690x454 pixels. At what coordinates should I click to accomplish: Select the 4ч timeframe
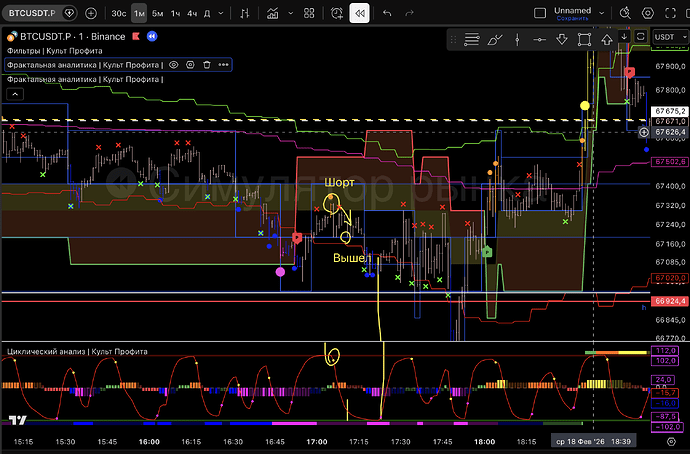pos(191,13)
